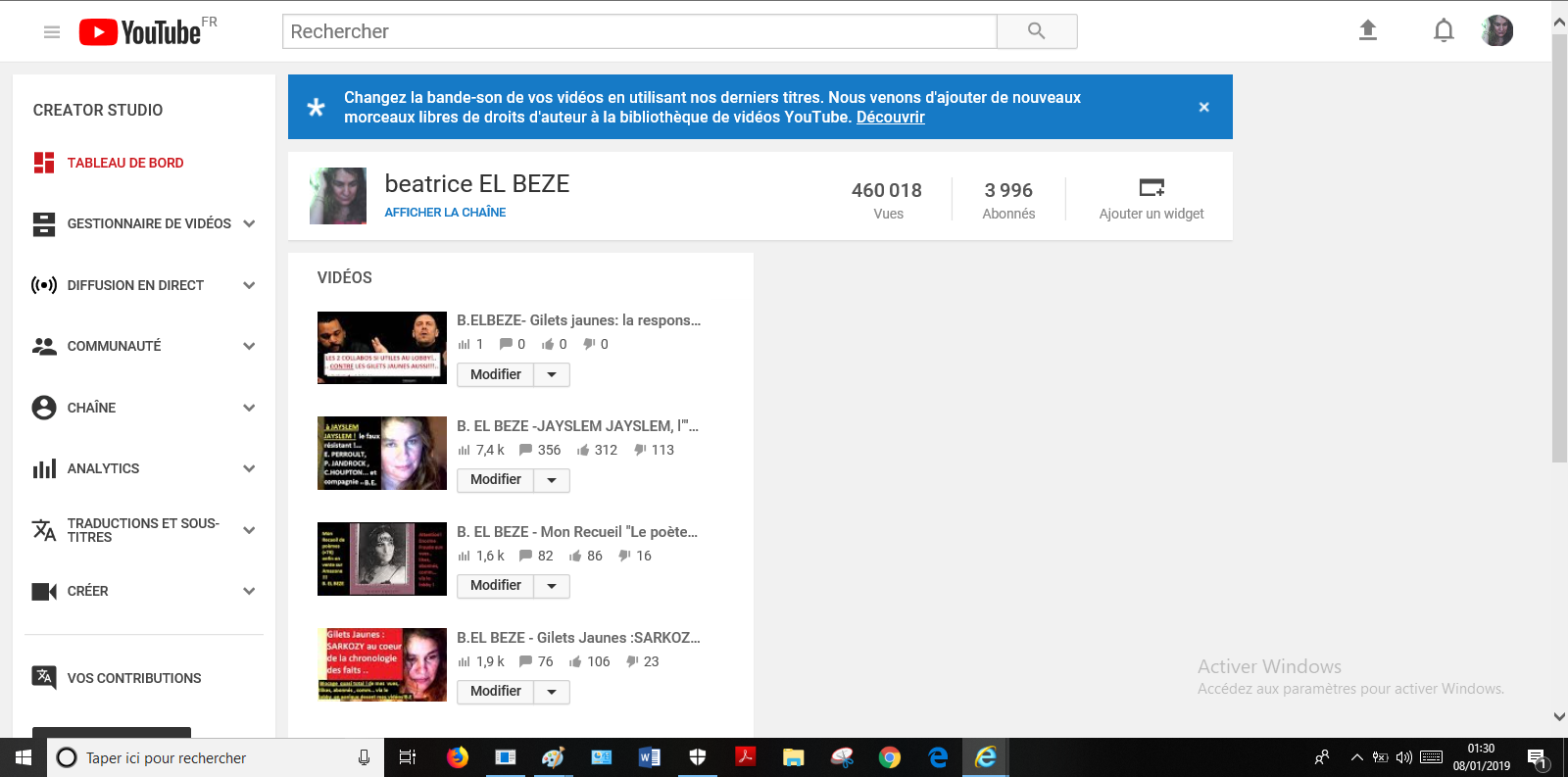
Task: Click the Vos contributions translate icon
Action: click(x=44, y=677)
